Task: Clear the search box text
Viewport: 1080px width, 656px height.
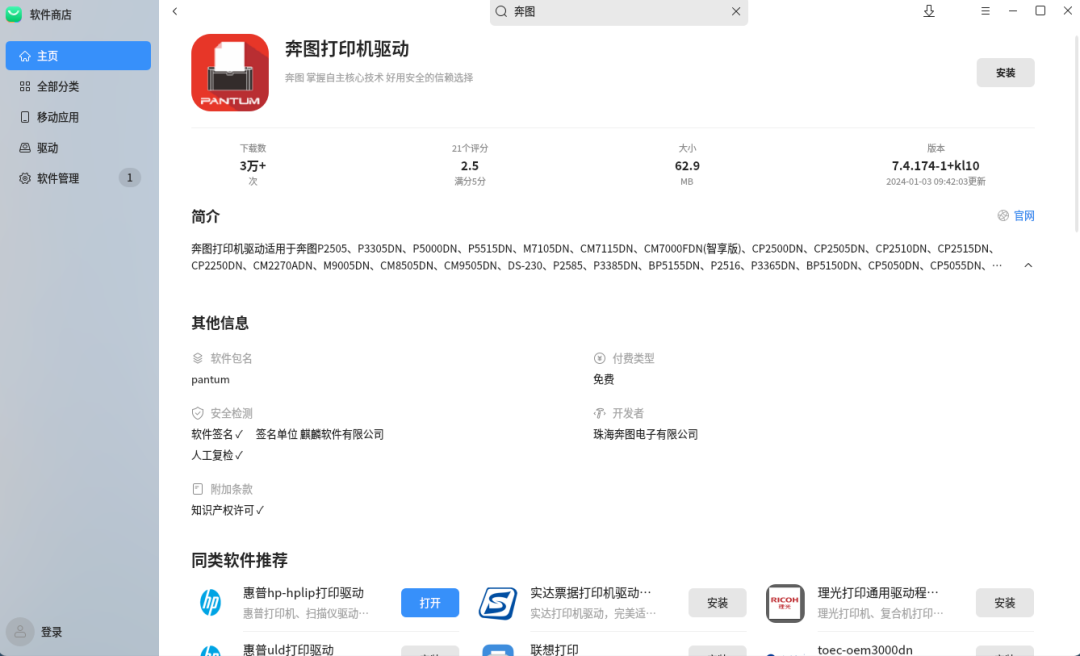Action: pyautogui.click(x=736, y=12)
